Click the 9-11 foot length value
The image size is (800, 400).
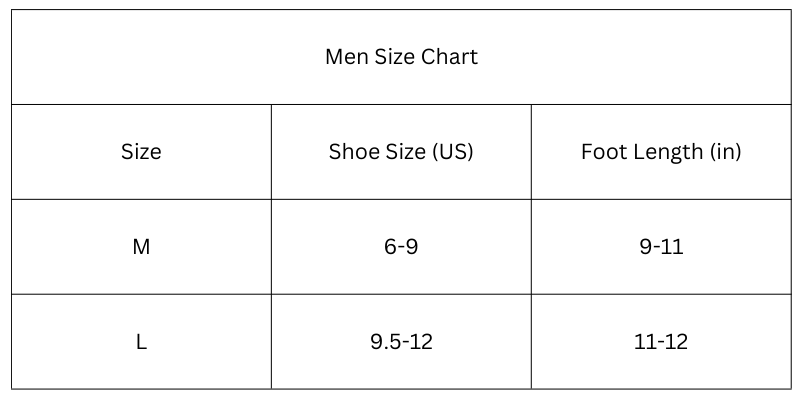click(661, 247)
